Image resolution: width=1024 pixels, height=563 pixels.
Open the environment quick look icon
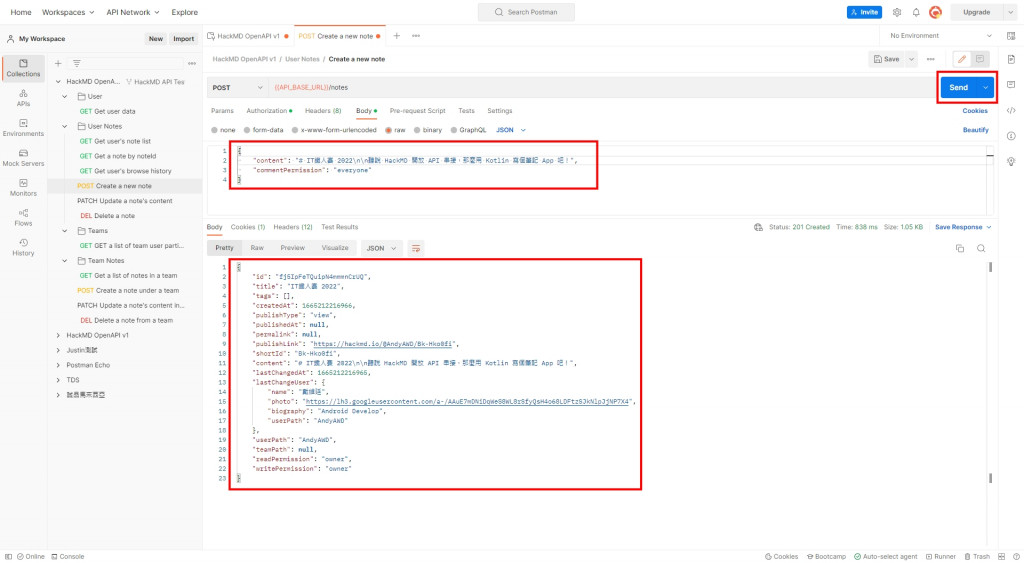click(1011, 36)
